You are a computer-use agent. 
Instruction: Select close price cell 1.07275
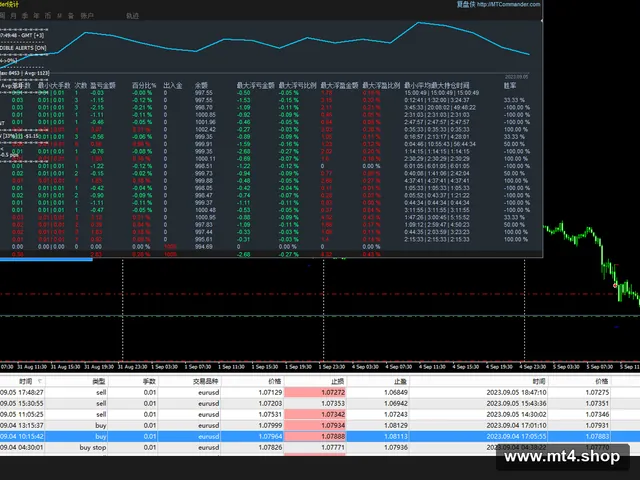click(597, 393)
